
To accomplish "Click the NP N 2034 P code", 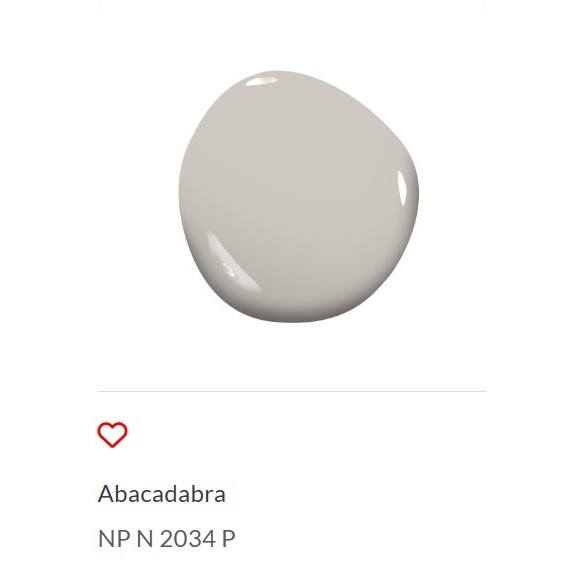I will coord(166,539).
